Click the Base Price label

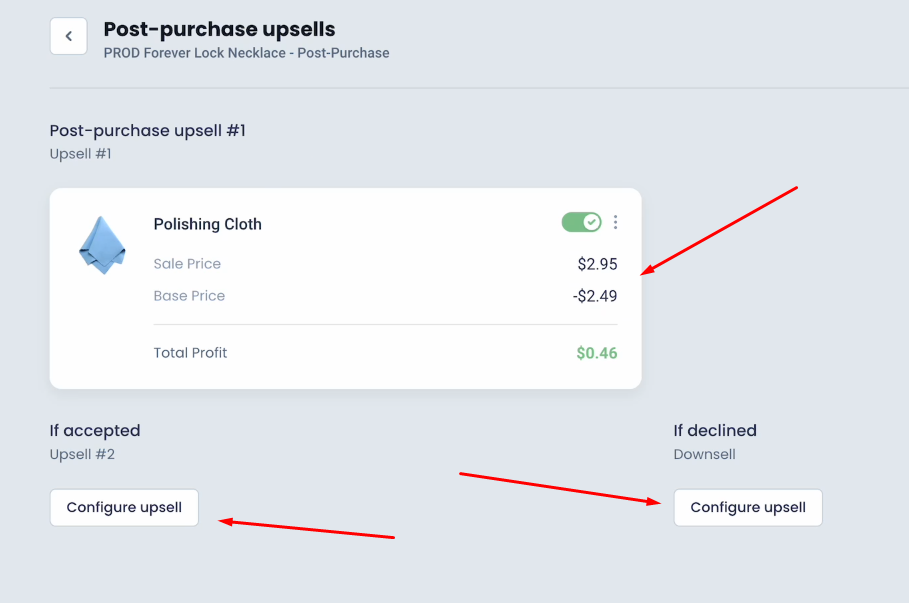189,296
